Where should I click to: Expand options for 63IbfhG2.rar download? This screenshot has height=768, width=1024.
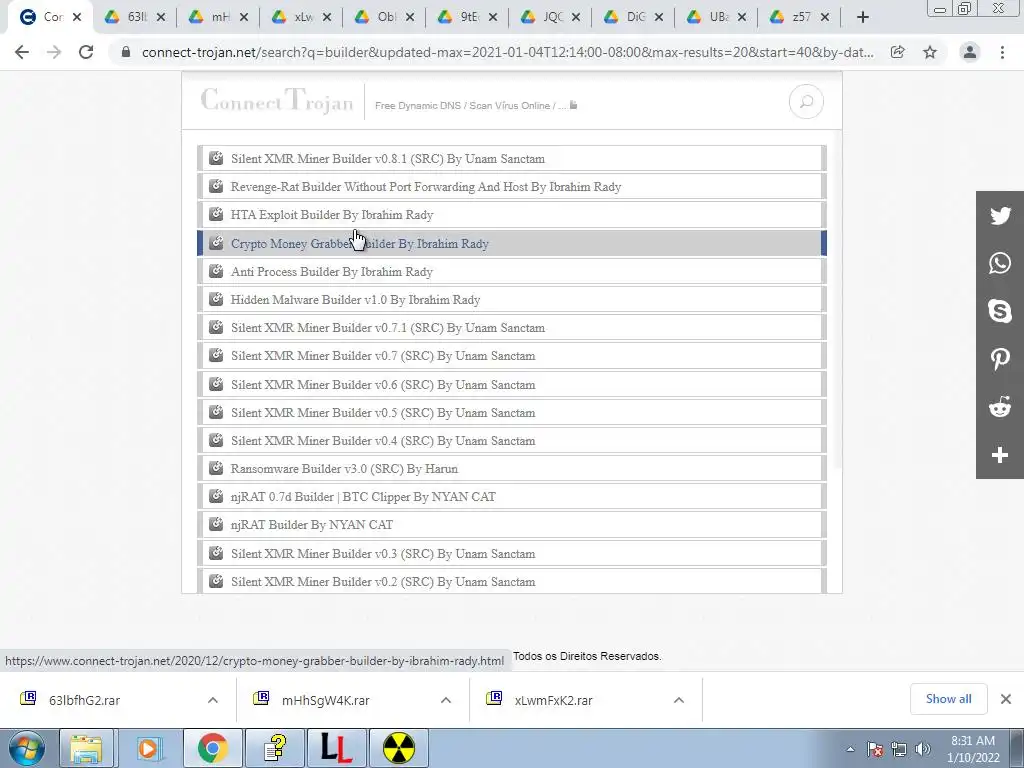213,700
